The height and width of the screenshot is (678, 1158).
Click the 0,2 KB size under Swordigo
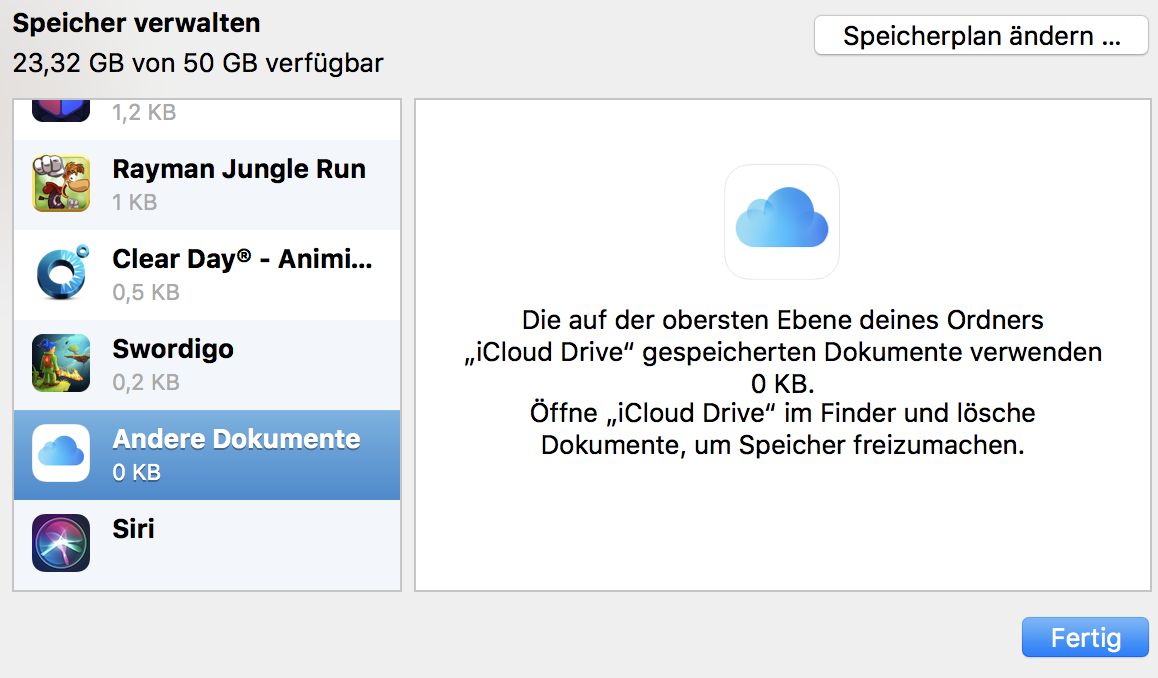[146, 383]
